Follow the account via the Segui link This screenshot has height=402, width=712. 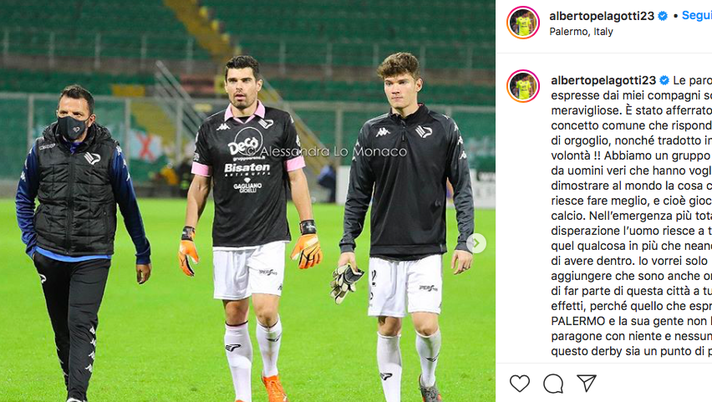click(697, 15)
